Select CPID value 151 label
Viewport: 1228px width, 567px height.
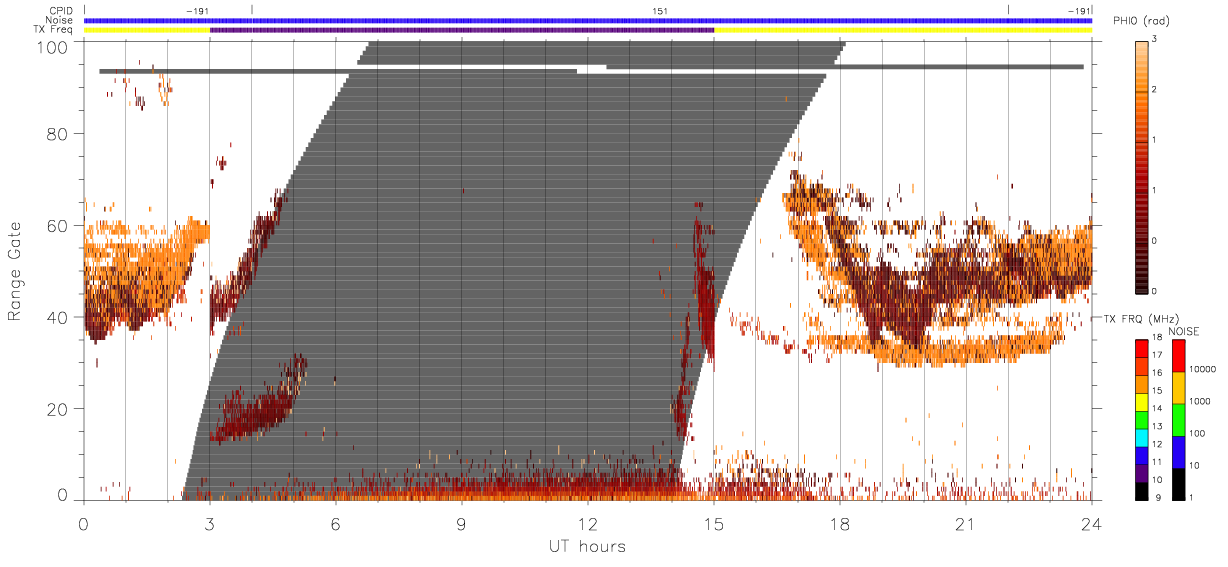point(660,11)
